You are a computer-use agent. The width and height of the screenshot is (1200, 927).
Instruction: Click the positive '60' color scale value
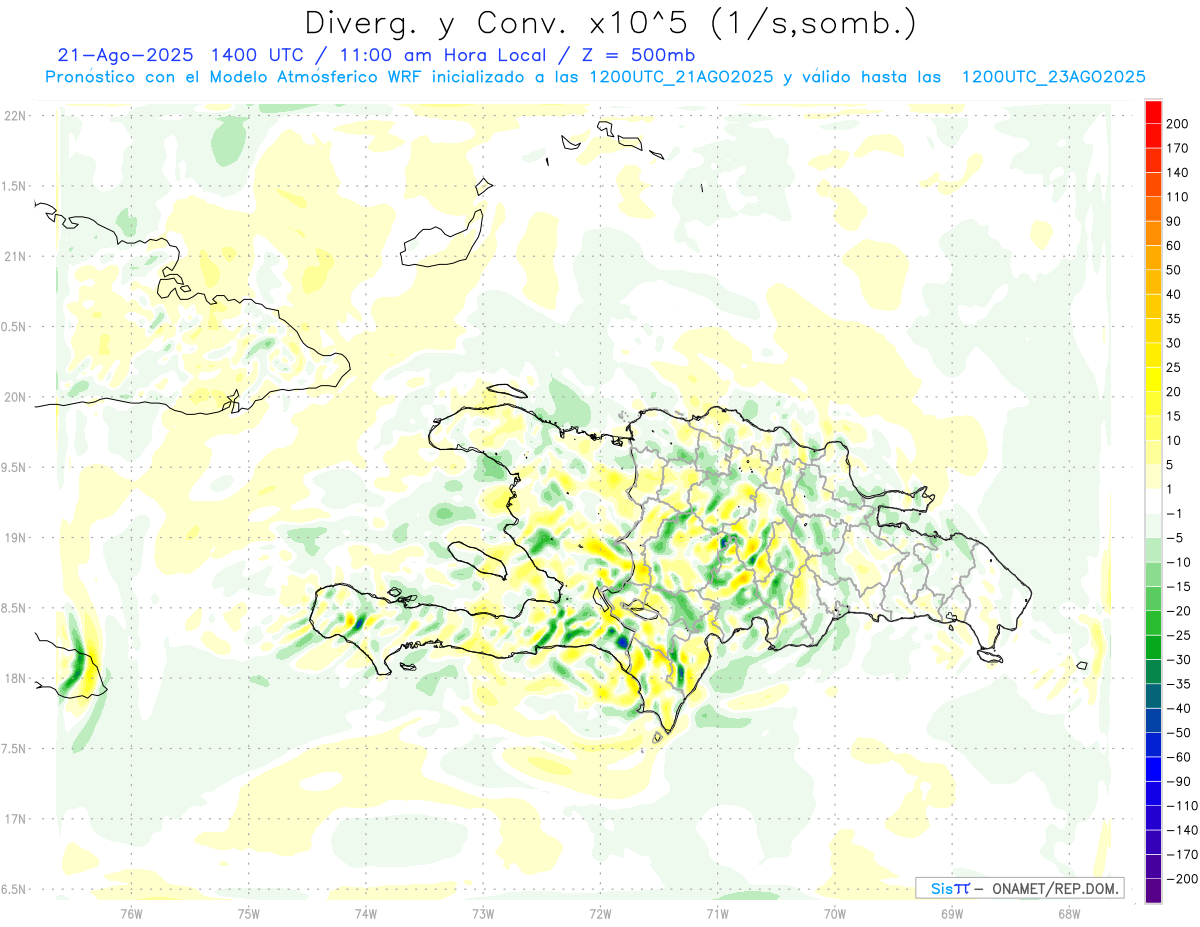[x=1174, y=245]
